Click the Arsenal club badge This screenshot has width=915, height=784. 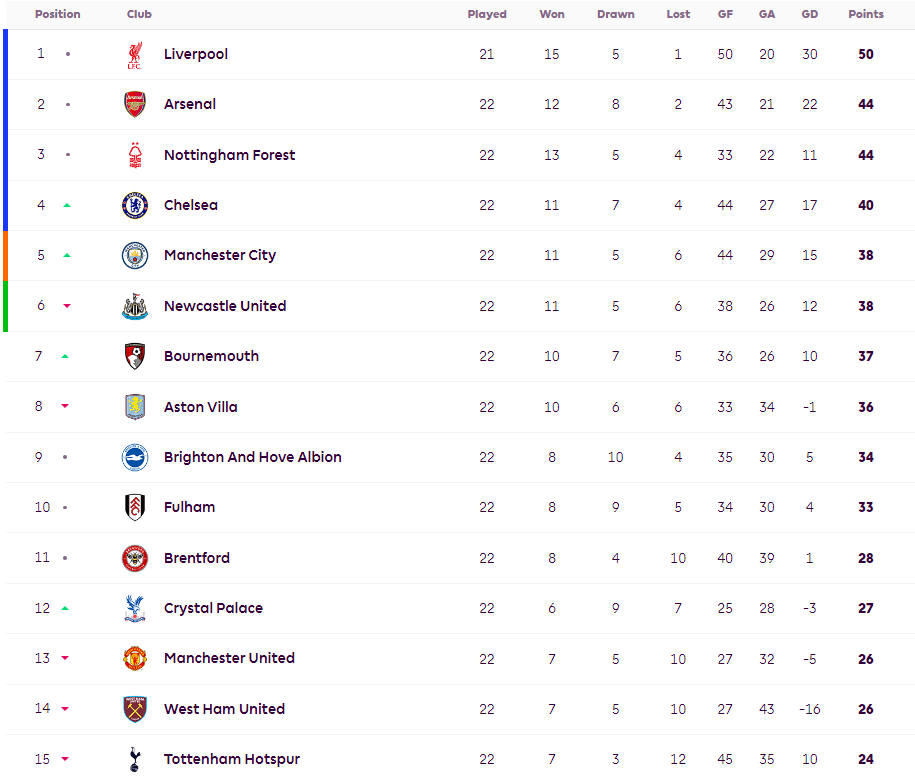click(x=135, y=104)
